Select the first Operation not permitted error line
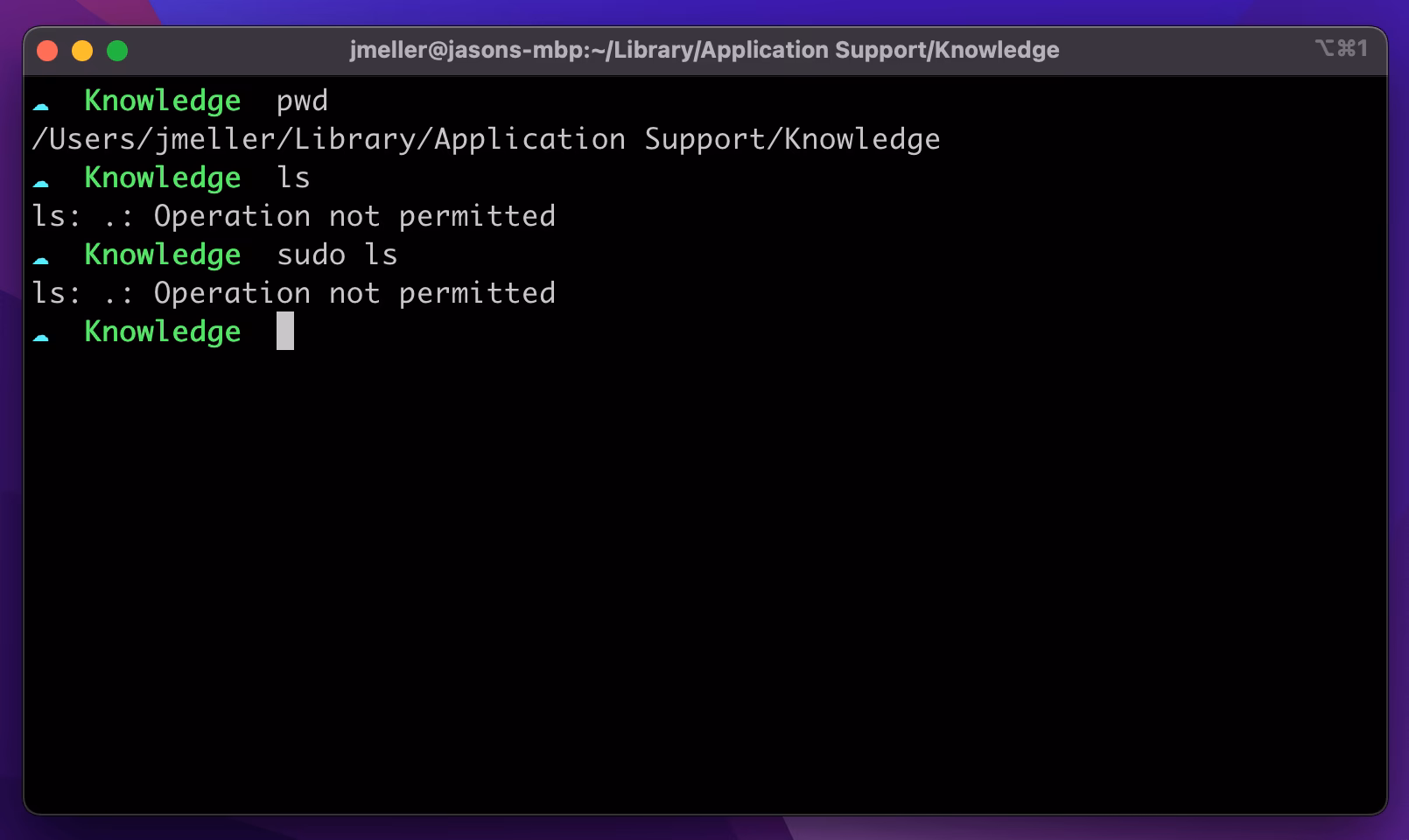 [293, 216]
